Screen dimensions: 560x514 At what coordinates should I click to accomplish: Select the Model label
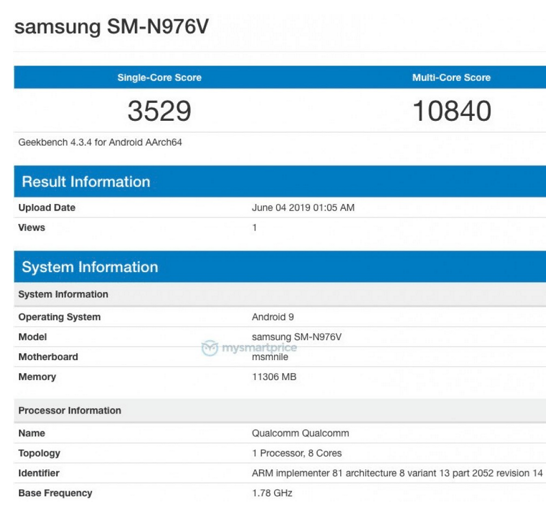point(32,337)
